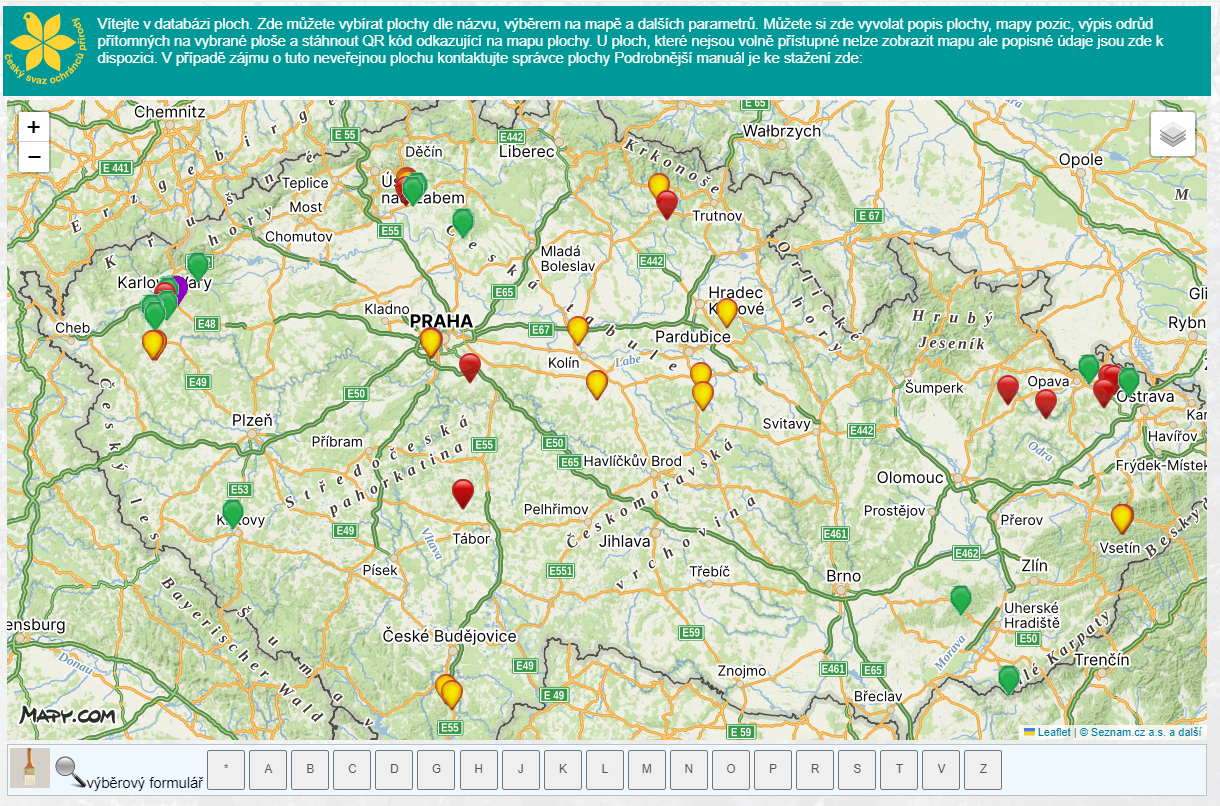Select letter K in alphabet filter
Viewport: 1220px width, 806px height.
tap(563, 769)
